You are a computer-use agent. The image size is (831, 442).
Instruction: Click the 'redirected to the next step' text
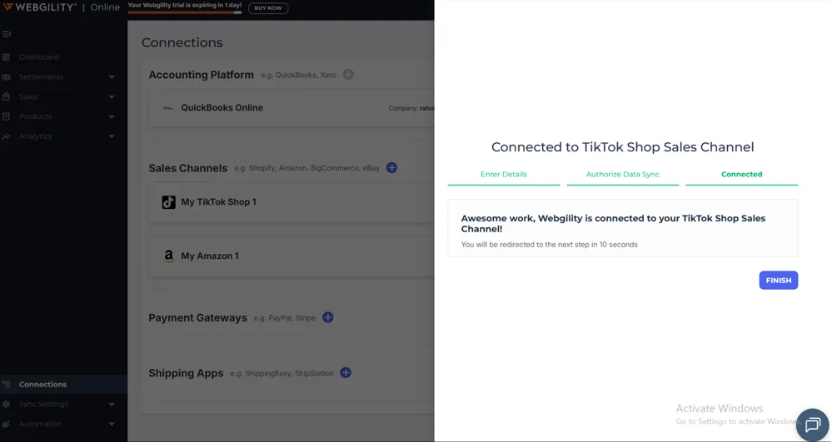click(550, 244)
